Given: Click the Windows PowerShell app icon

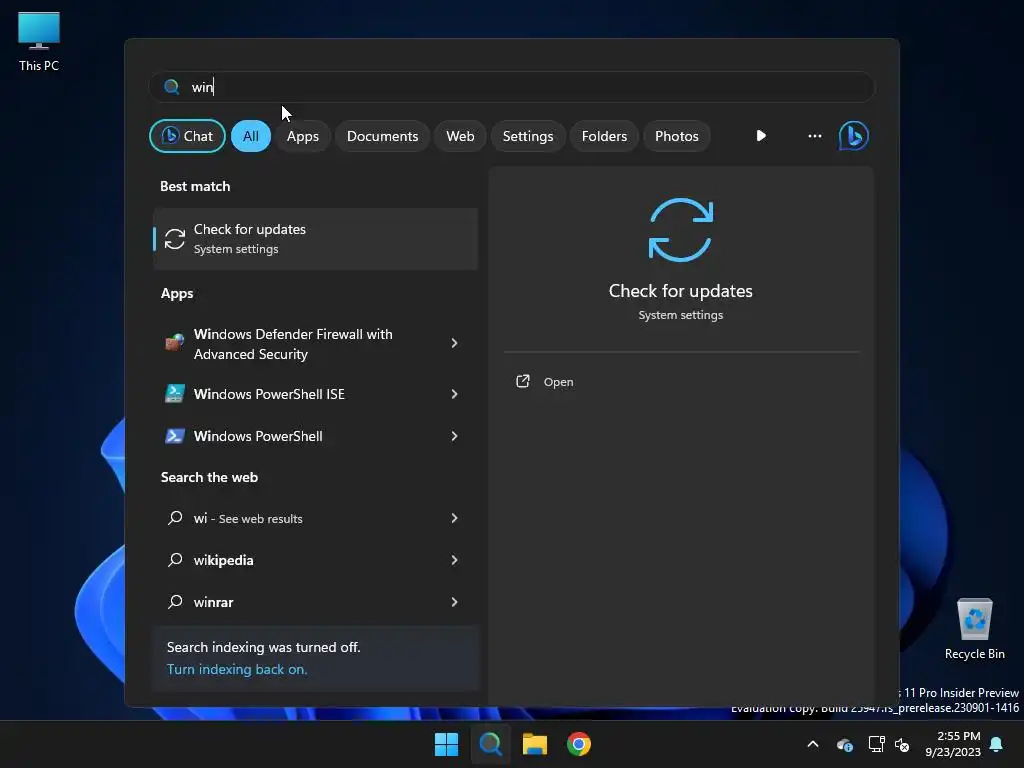Looking at the screenshot, I should [x=174, y=436].
